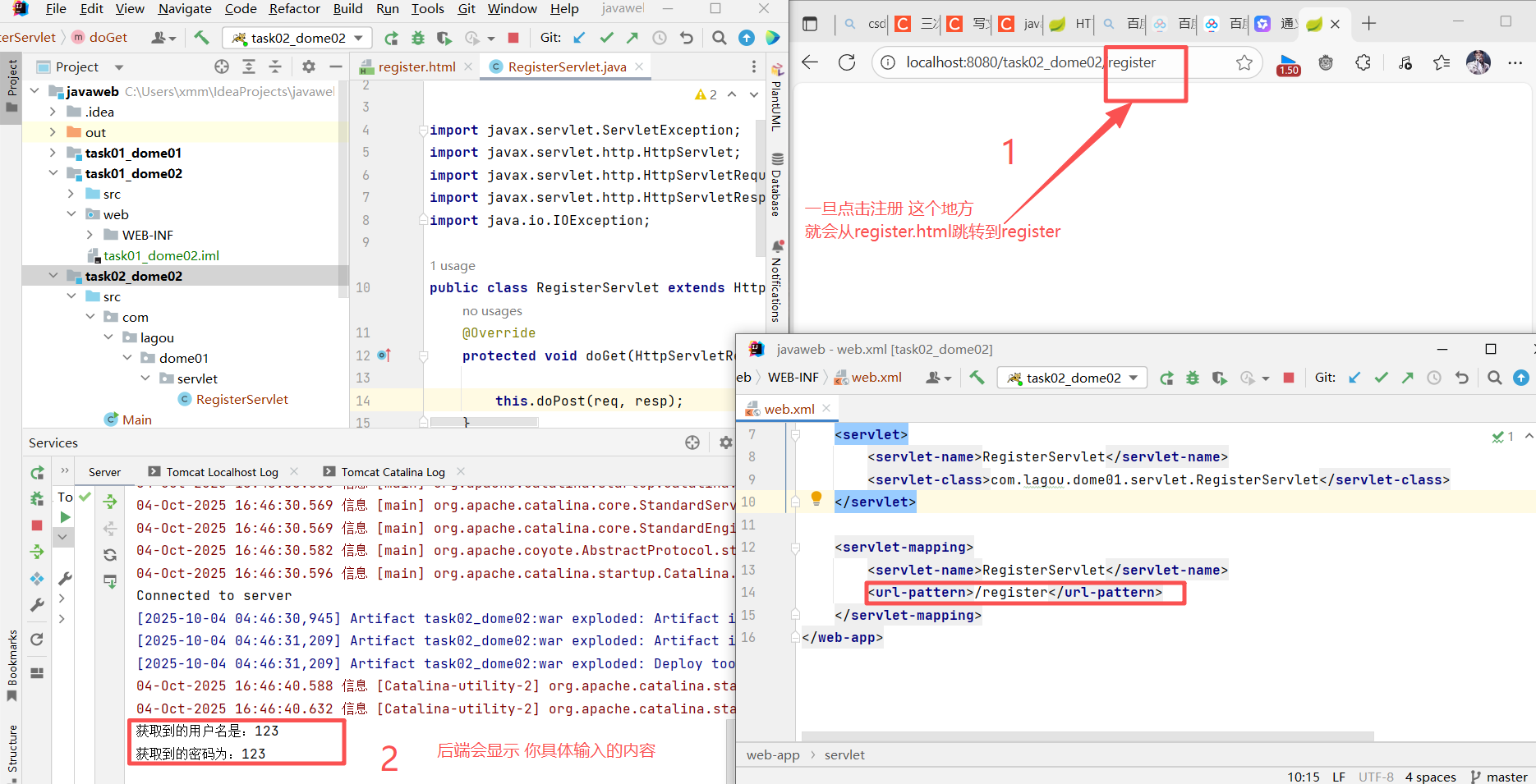
Task: Open the File menu
Action: (56, 8)
